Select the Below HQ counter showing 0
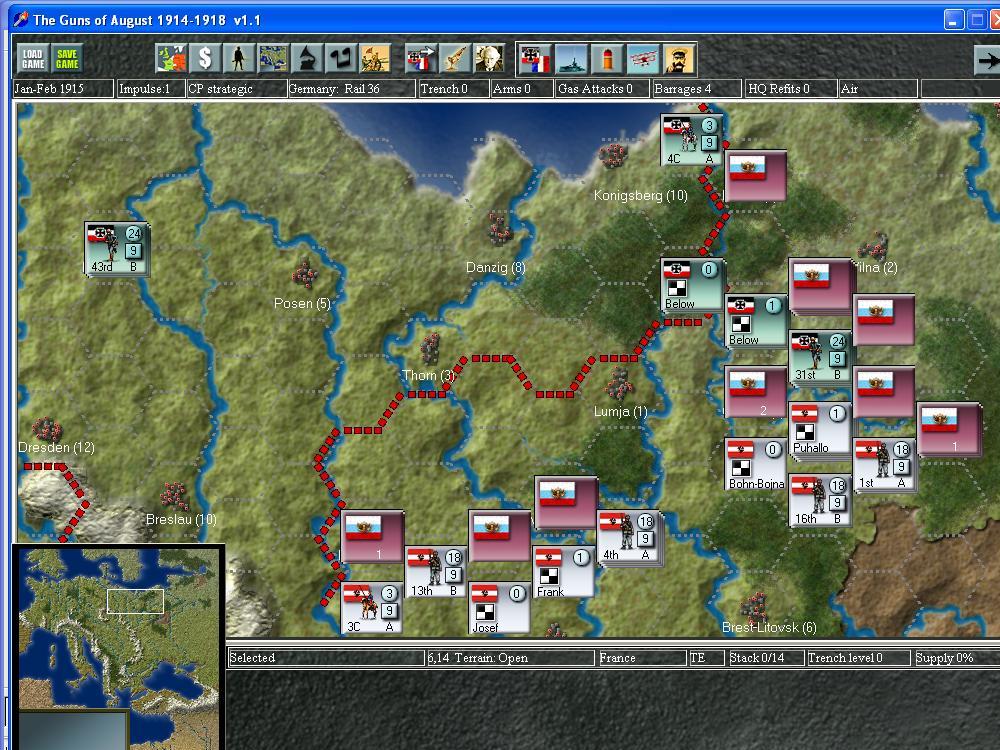 click(x=693, y=285)
